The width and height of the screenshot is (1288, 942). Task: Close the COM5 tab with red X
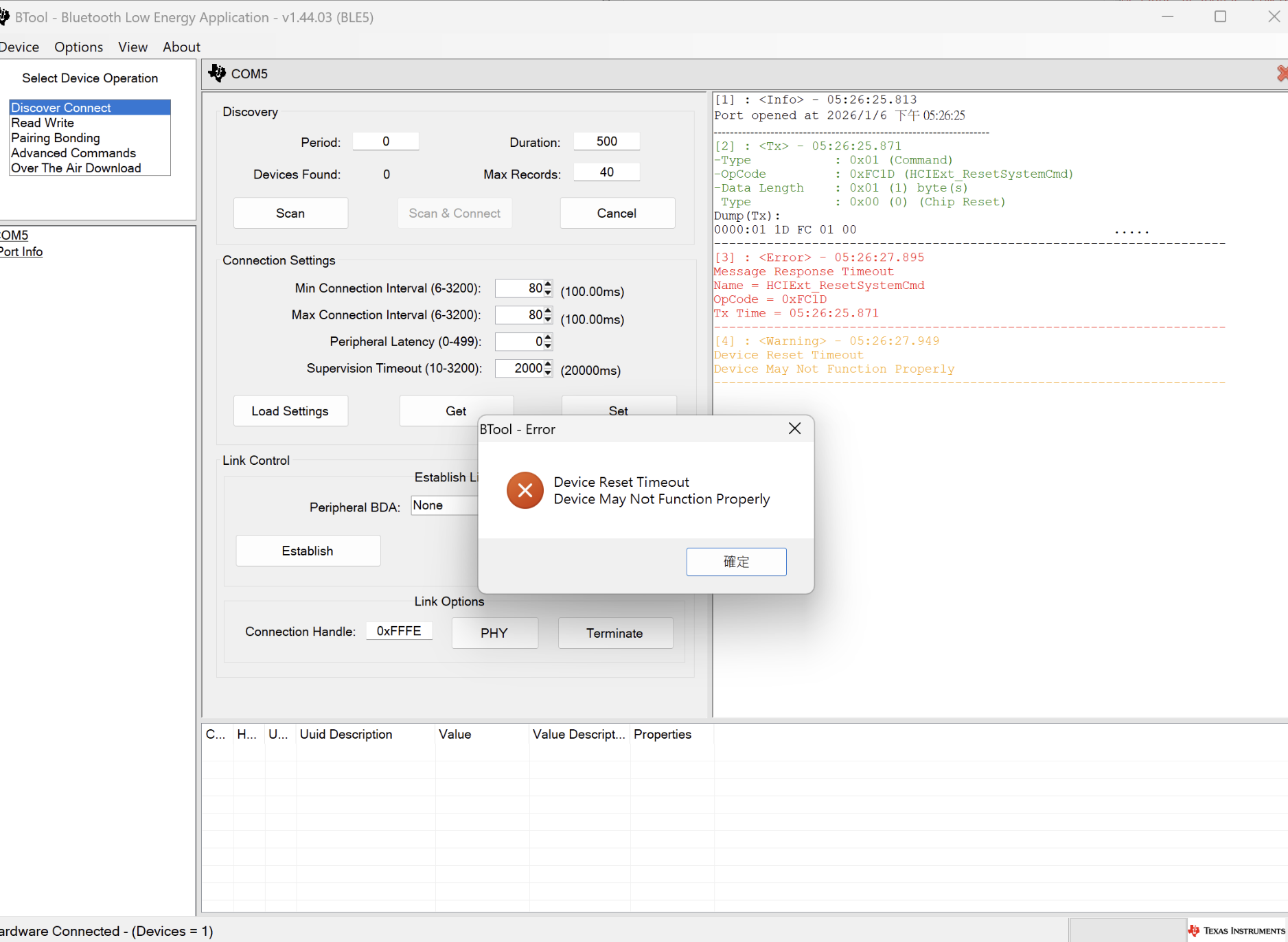(x=1283, y=73)
